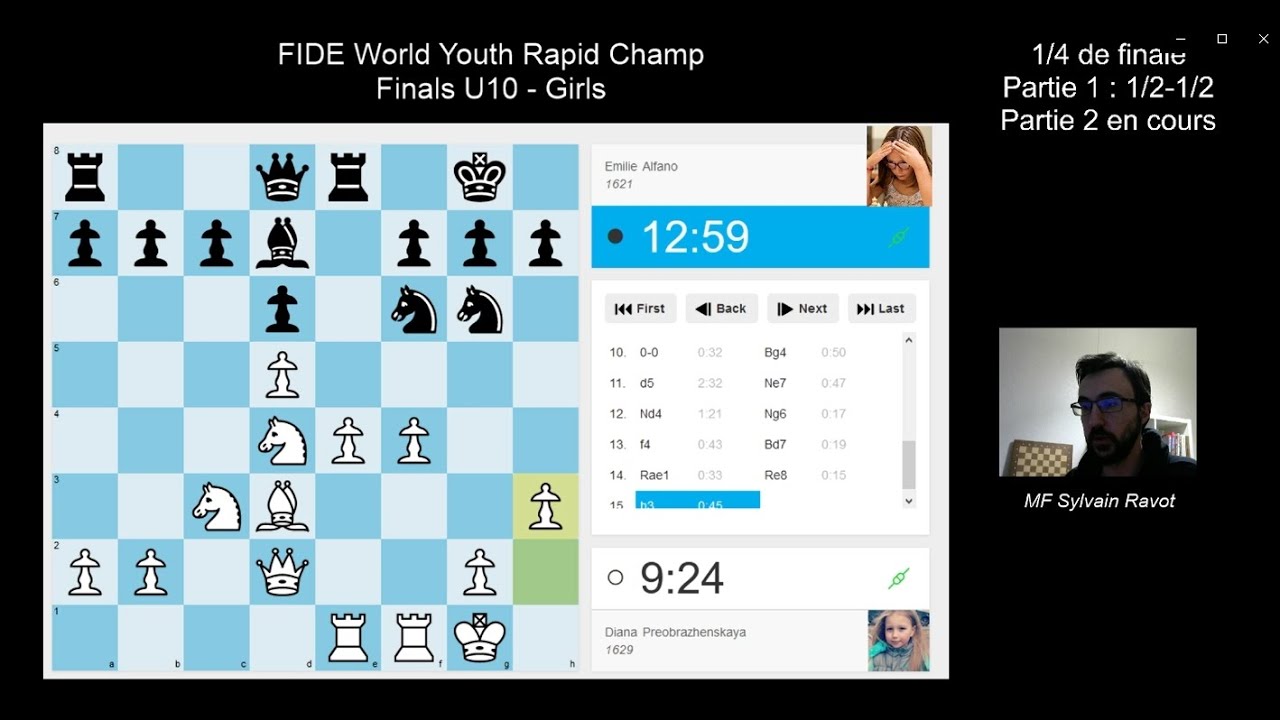
Task: Select highlighted move 15. h3
Action: point(698,500)
